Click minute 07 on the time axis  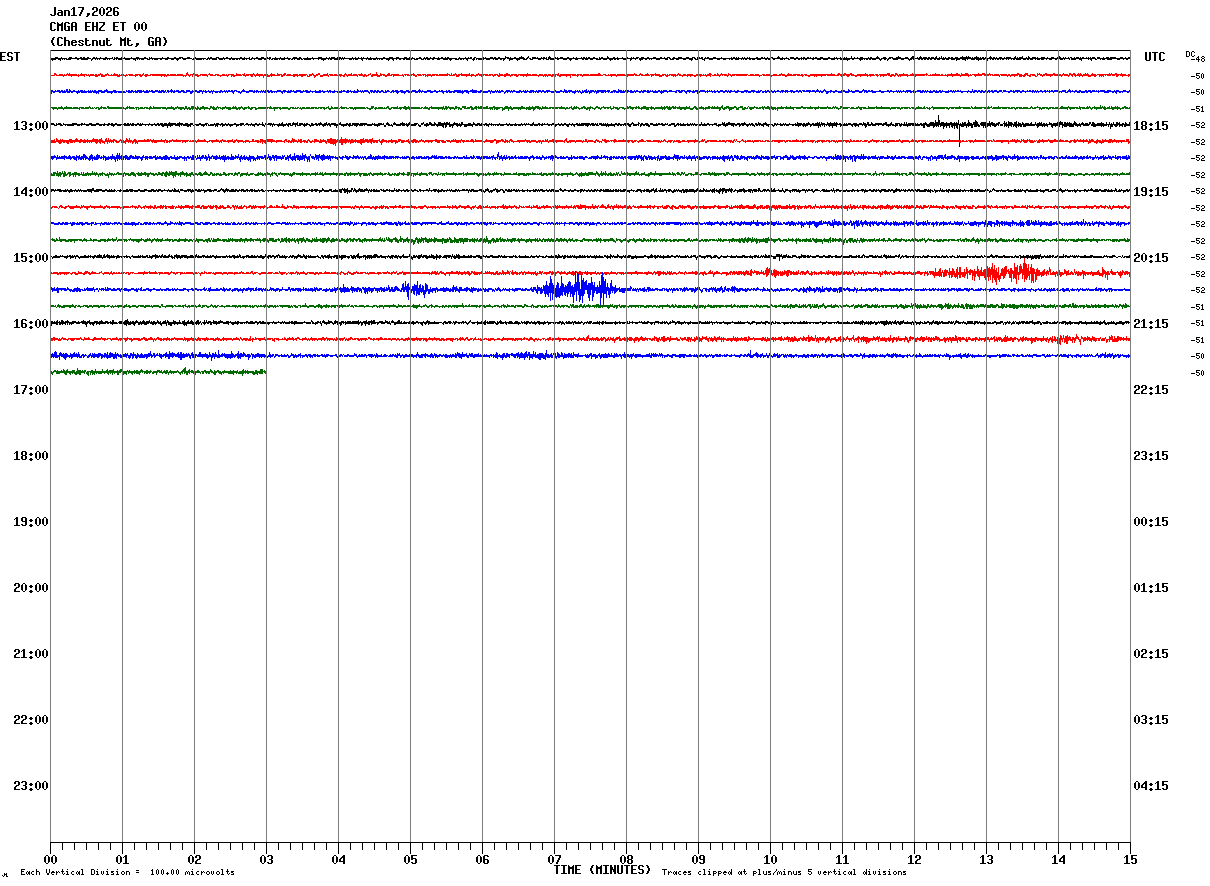(554, 860)
